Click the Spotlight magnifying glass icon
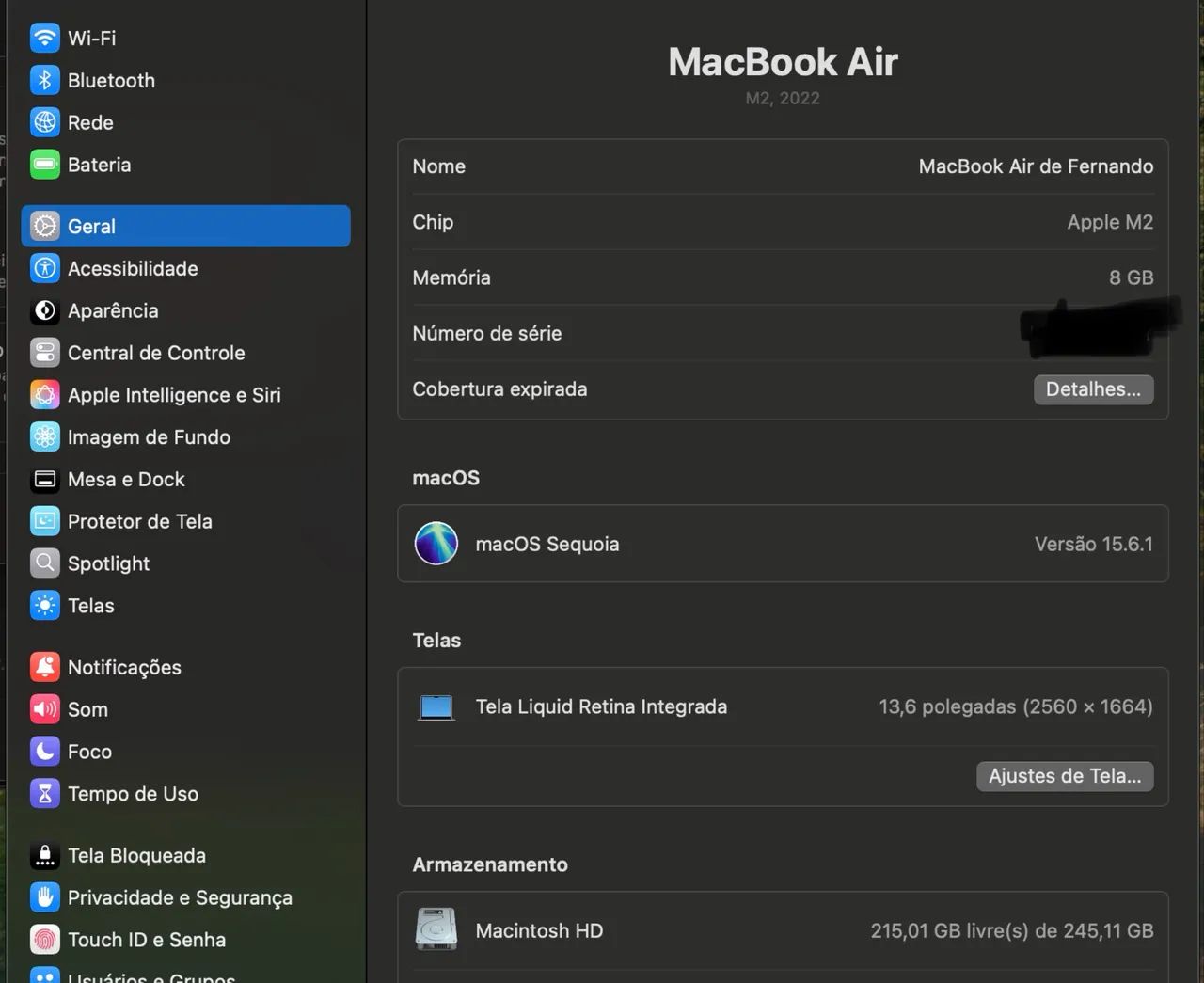This screenshot has width=1204, height=983. (44, 563)
